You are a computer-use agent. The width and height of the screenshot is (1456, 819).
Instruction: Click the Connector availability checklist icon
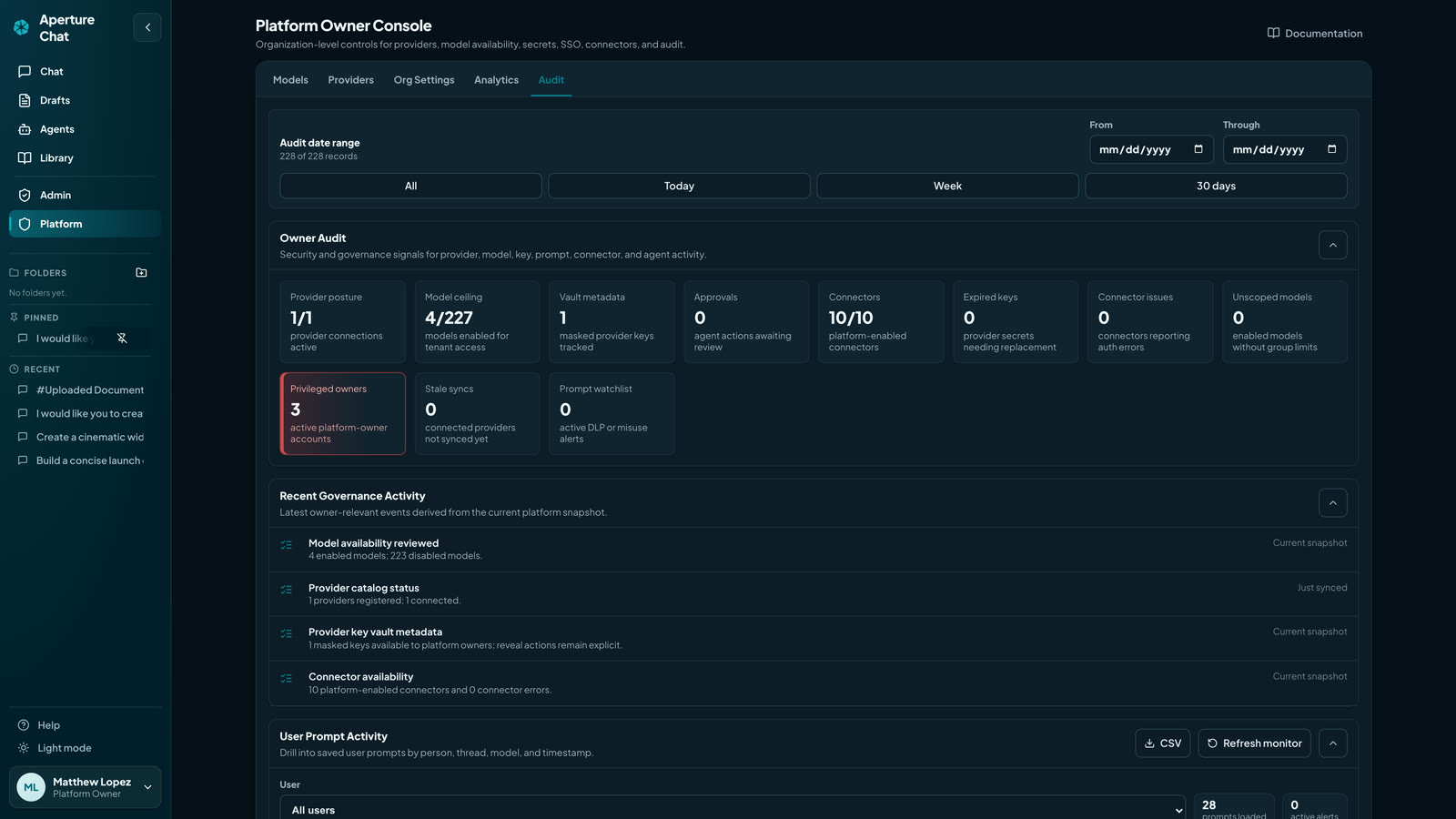pos(287,678)
